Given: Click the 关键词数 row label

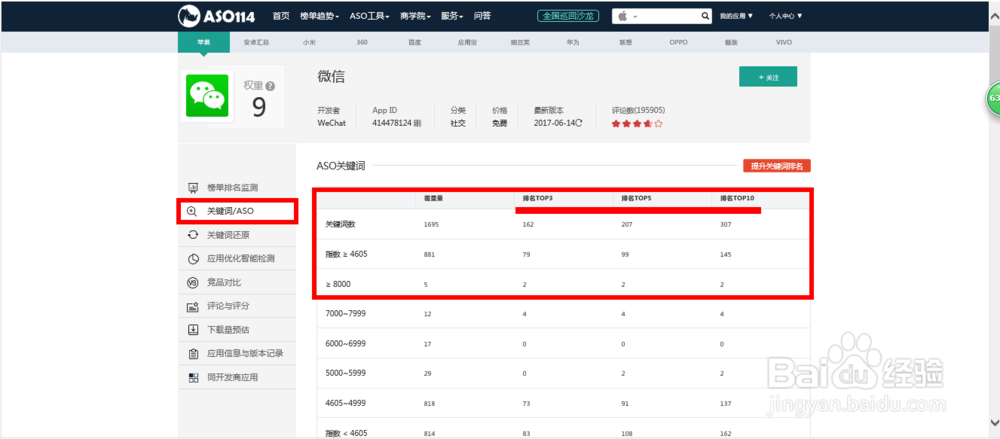Looking at the screenshot, I should (x=342, y=225).
